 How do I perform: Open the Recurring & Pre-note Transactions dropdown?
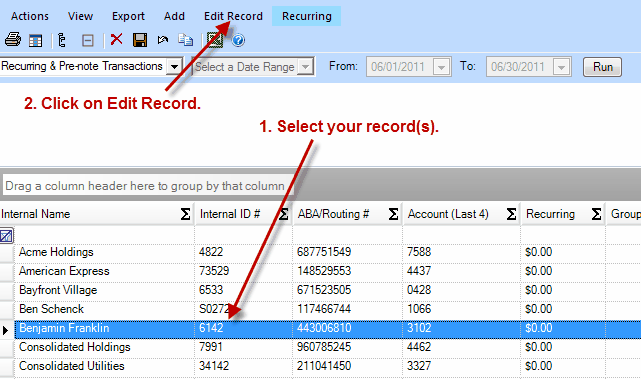[x=174, y=66]
